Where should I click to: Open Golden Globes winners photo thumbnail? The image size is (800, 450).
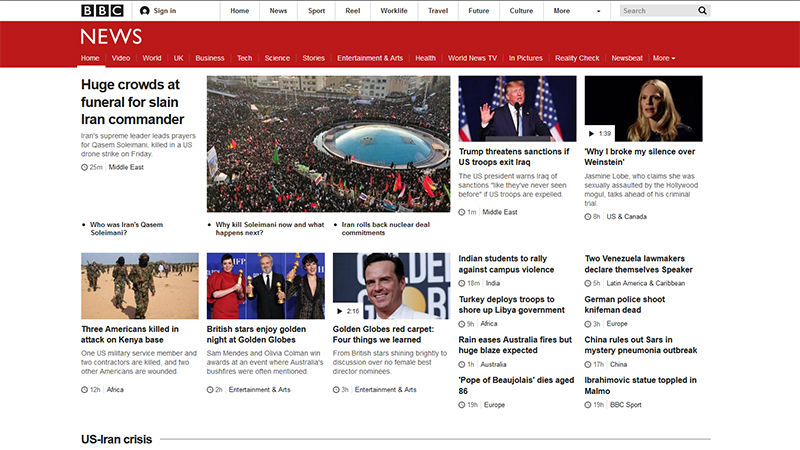click(x=266, y=286)
